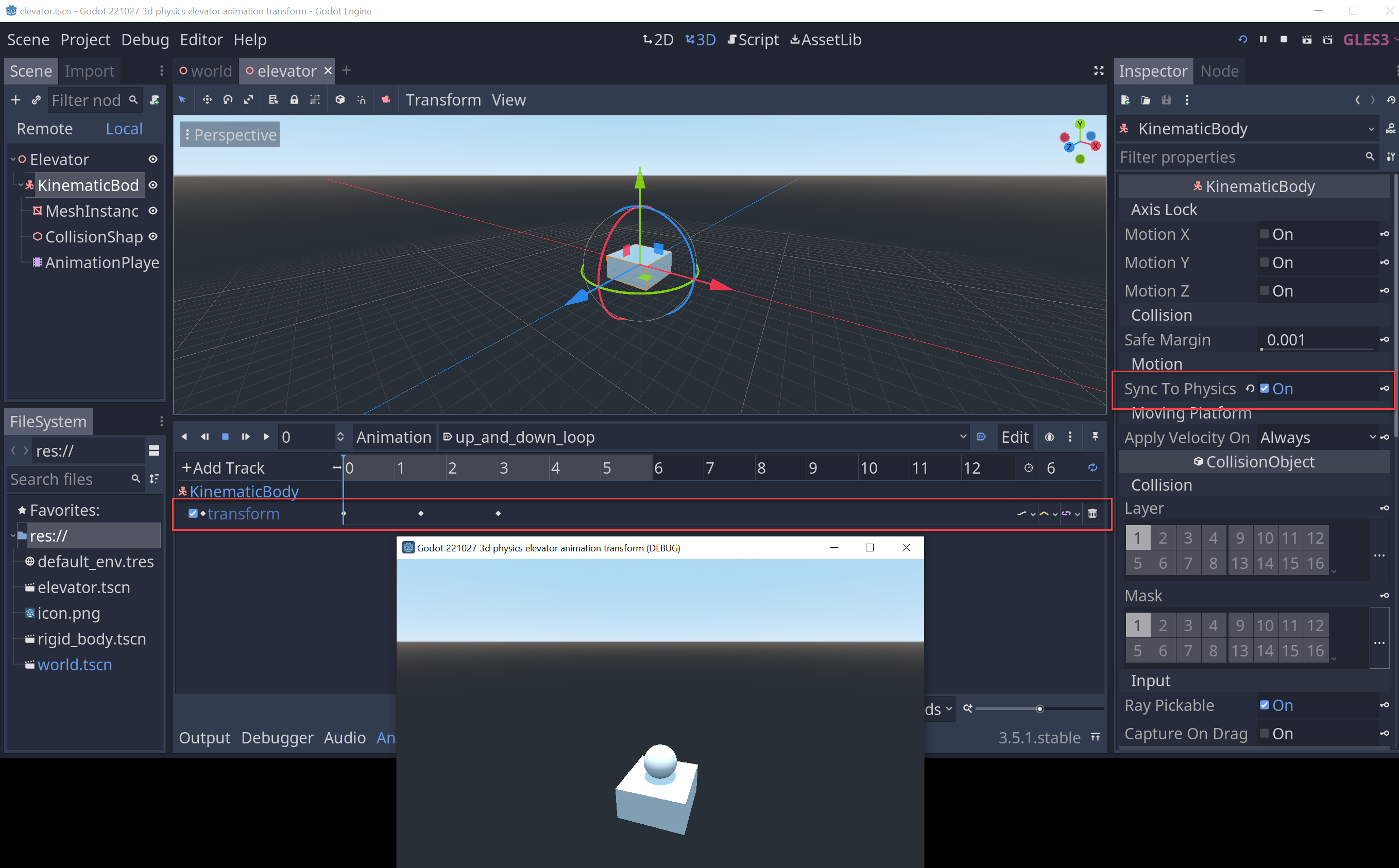The width and height of the screenshot is (1399, 868).
Task: Select the Scale mode tool
Action: tap(249, 100)
